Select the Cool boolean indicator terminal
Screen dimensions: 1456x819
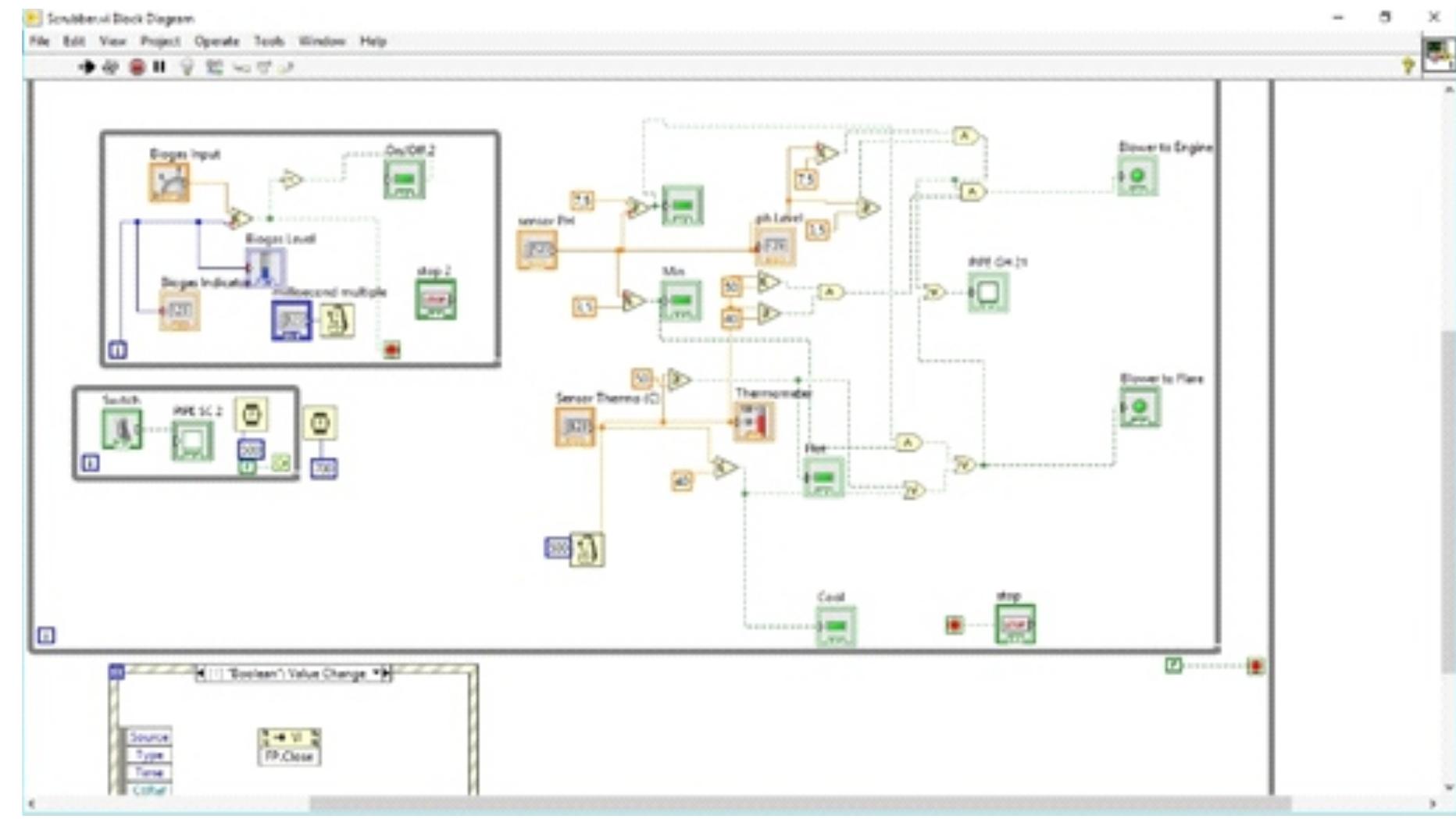(x=836, y=626)
